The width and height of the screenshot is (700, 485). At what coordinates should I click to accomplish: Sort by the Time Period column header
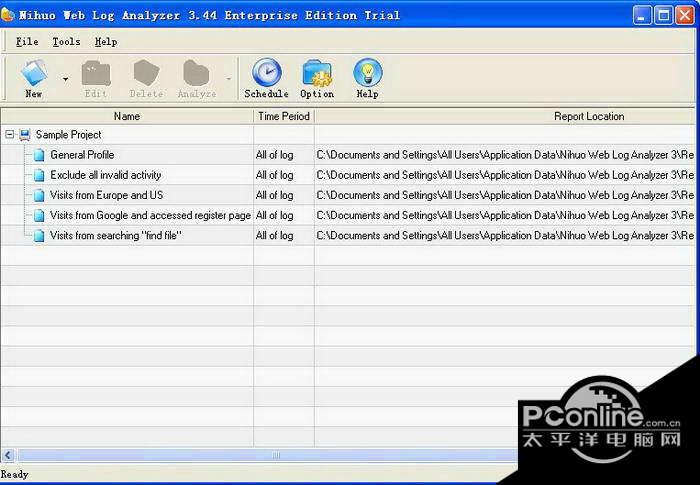[x=284, y=116]
